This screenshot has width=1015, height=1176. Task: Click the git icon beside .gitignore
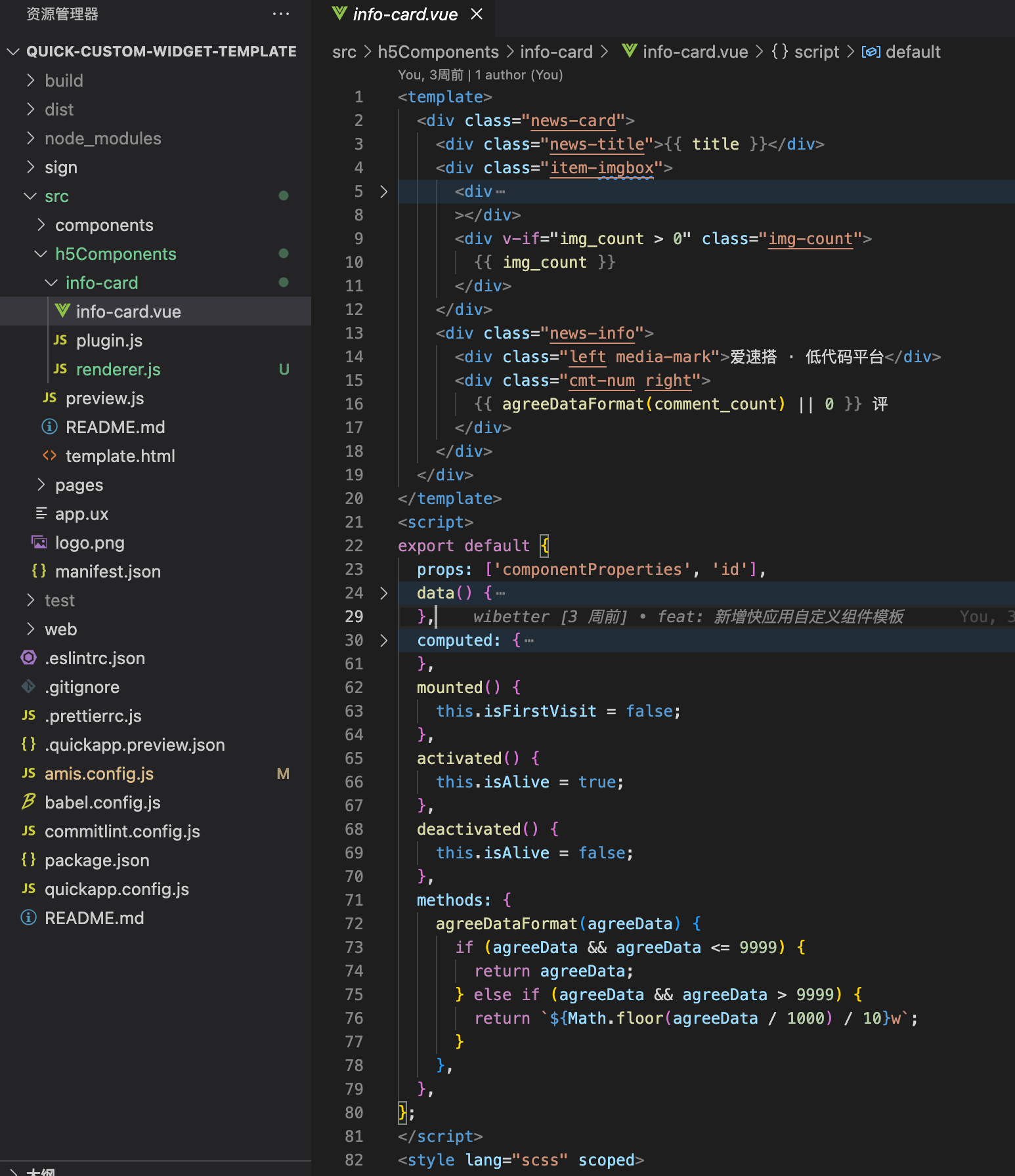(x=29, y=686)
